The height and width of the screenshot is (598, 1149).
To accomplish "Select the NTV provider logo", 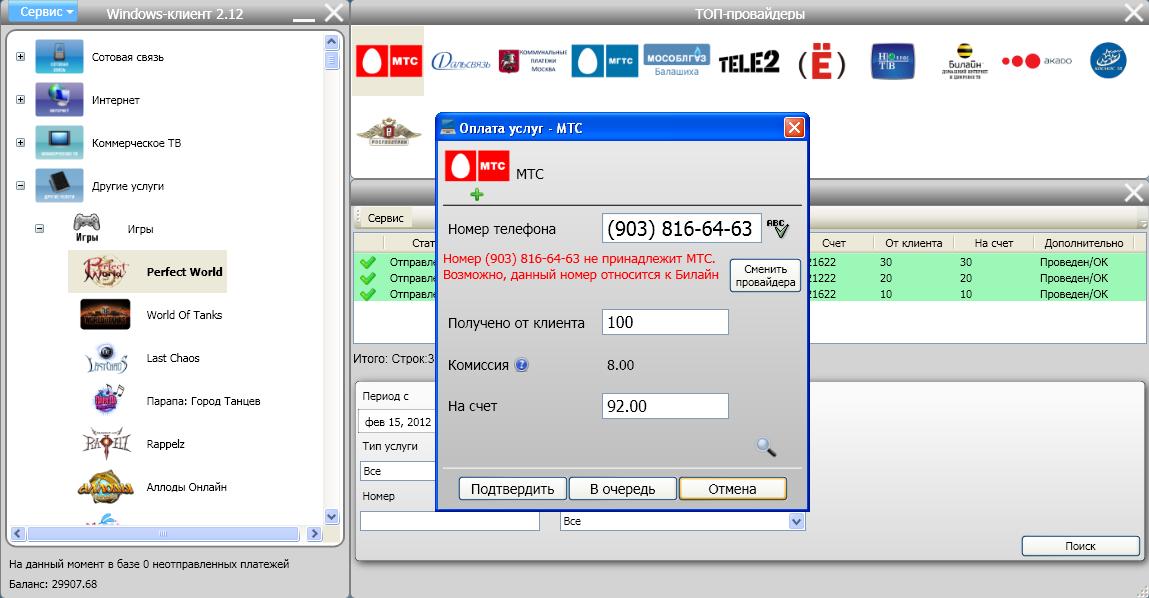I will 893,61.
